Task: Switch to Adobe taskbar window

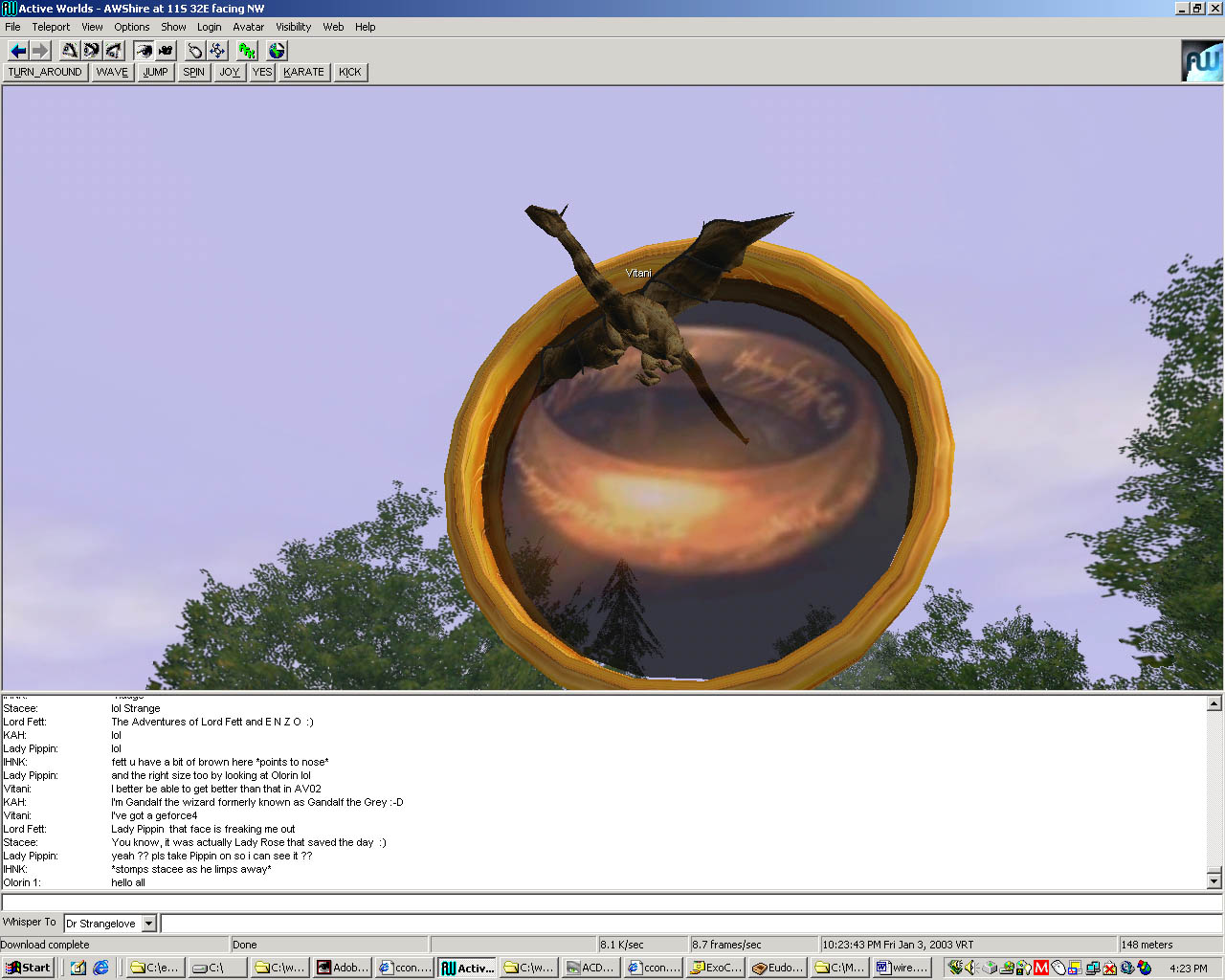Action: tap(343, 968)
